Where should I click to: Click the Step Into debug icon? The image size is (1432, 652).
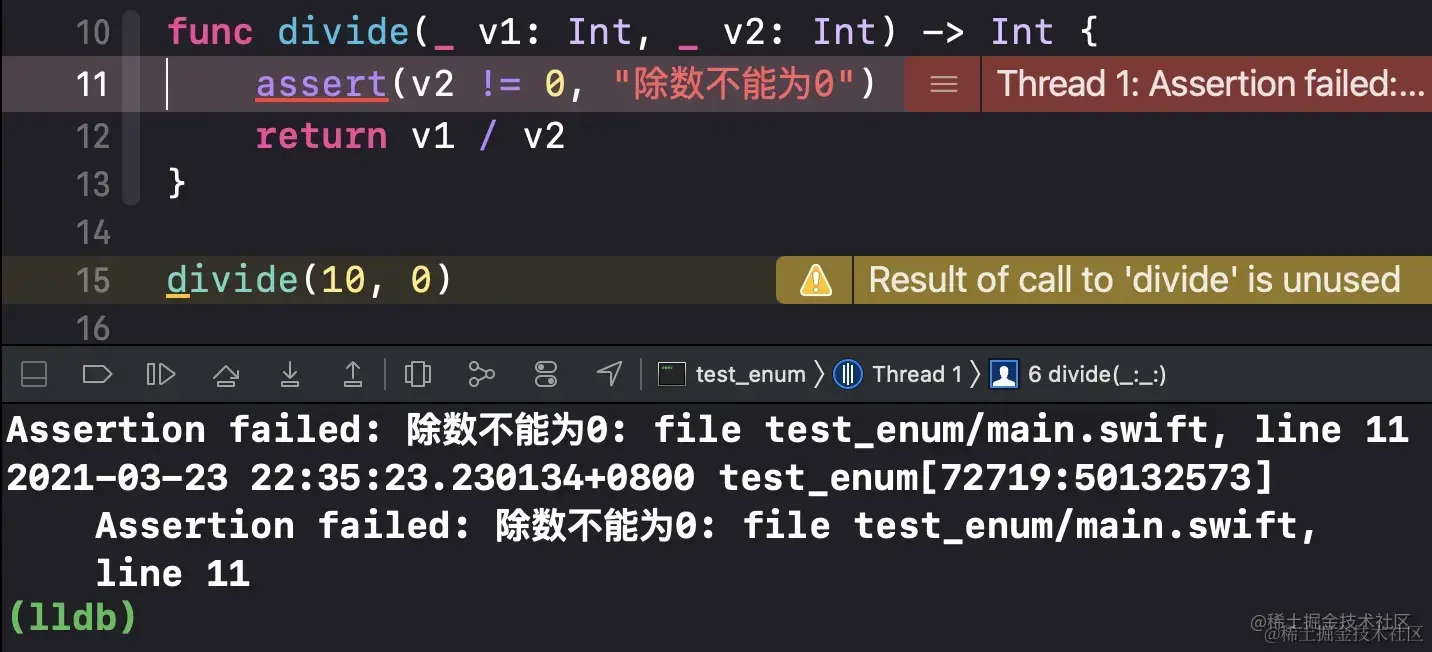290,375
